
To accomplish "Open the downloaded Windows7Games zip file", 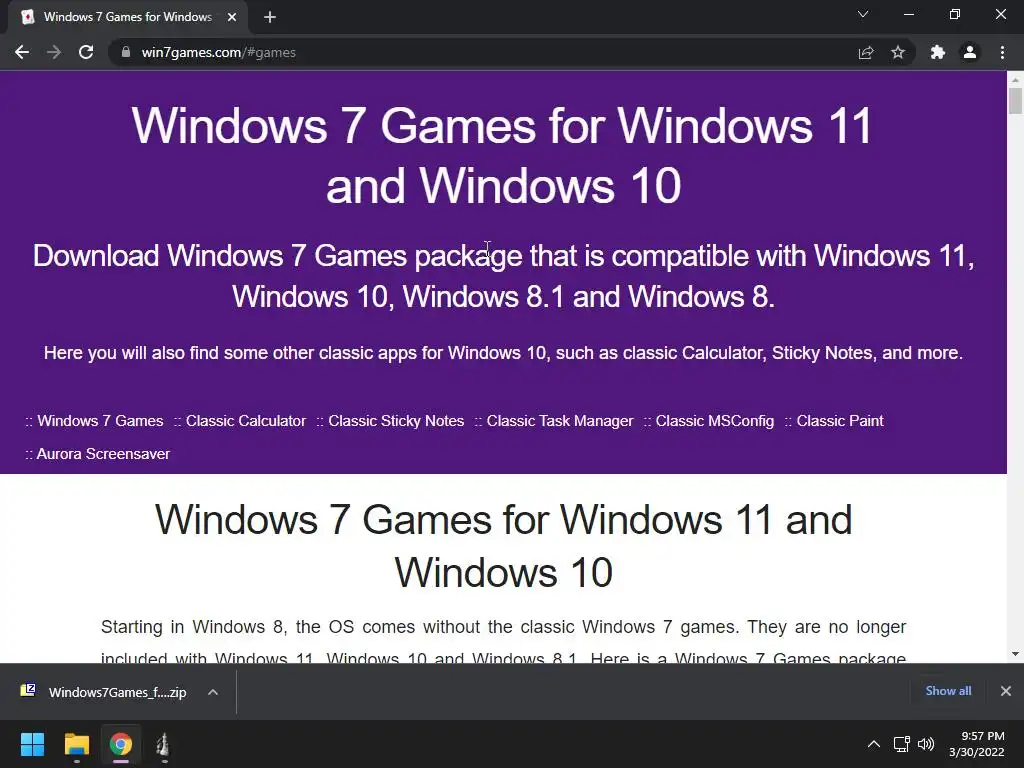I will coord(118,692).
